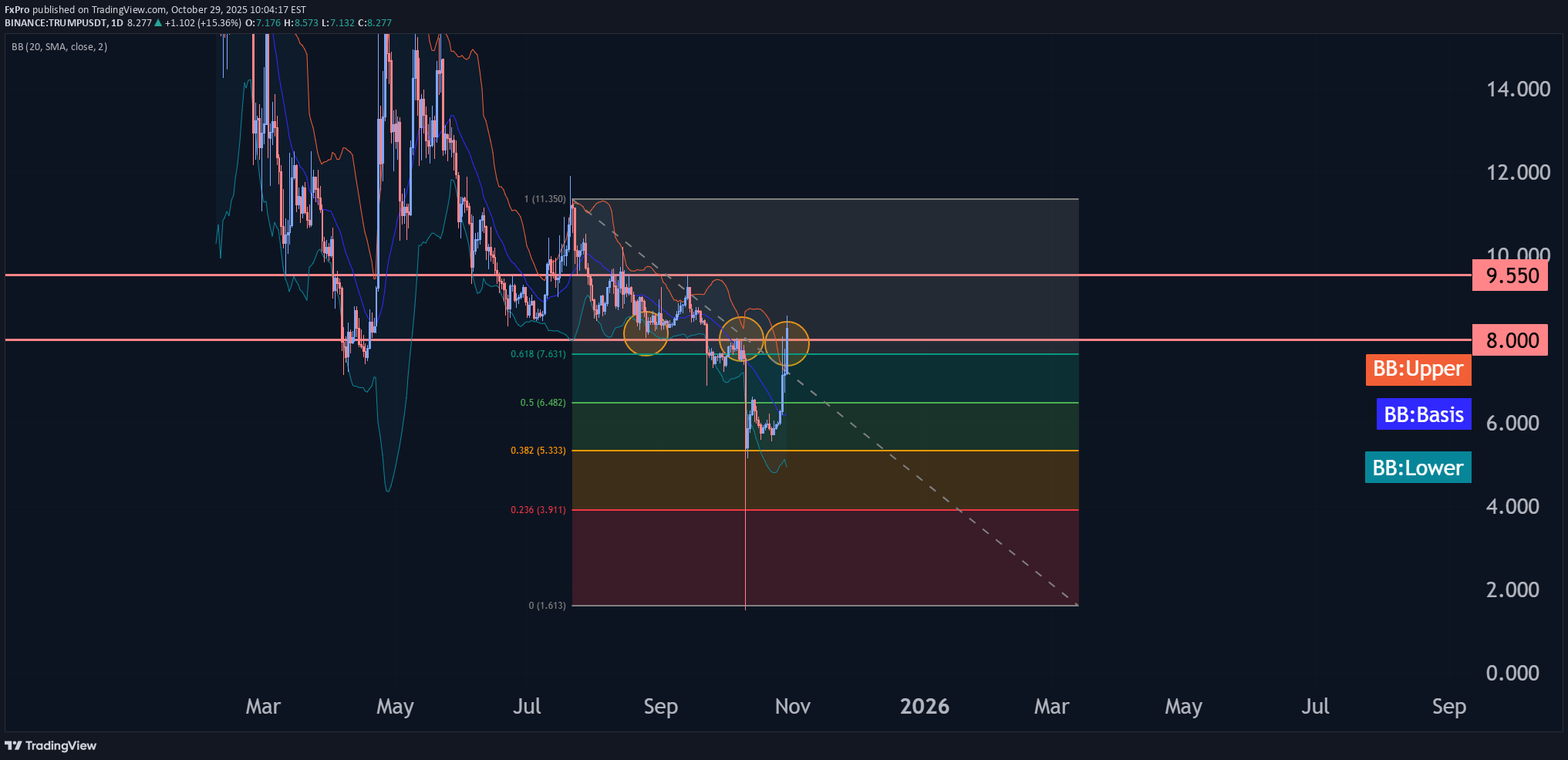Select the 0.5 (6.482) Fibonacci label
The width and height of the screenshot is (1568, 760).
pyautogui.click(x=542, y=403)
